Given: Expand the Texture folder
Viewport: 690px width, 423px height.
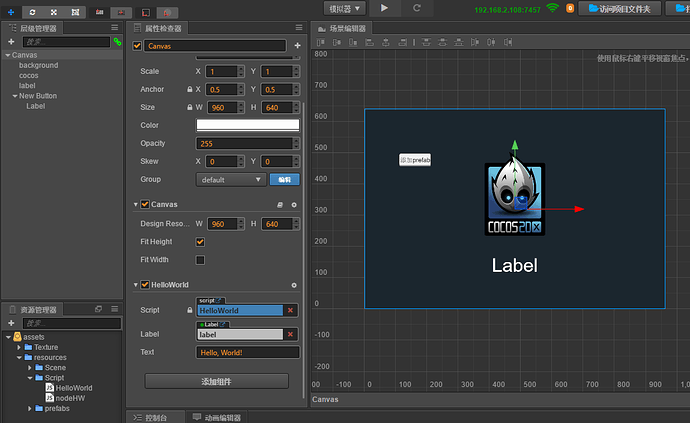Looking at the screenshot, I should [19, 347].
